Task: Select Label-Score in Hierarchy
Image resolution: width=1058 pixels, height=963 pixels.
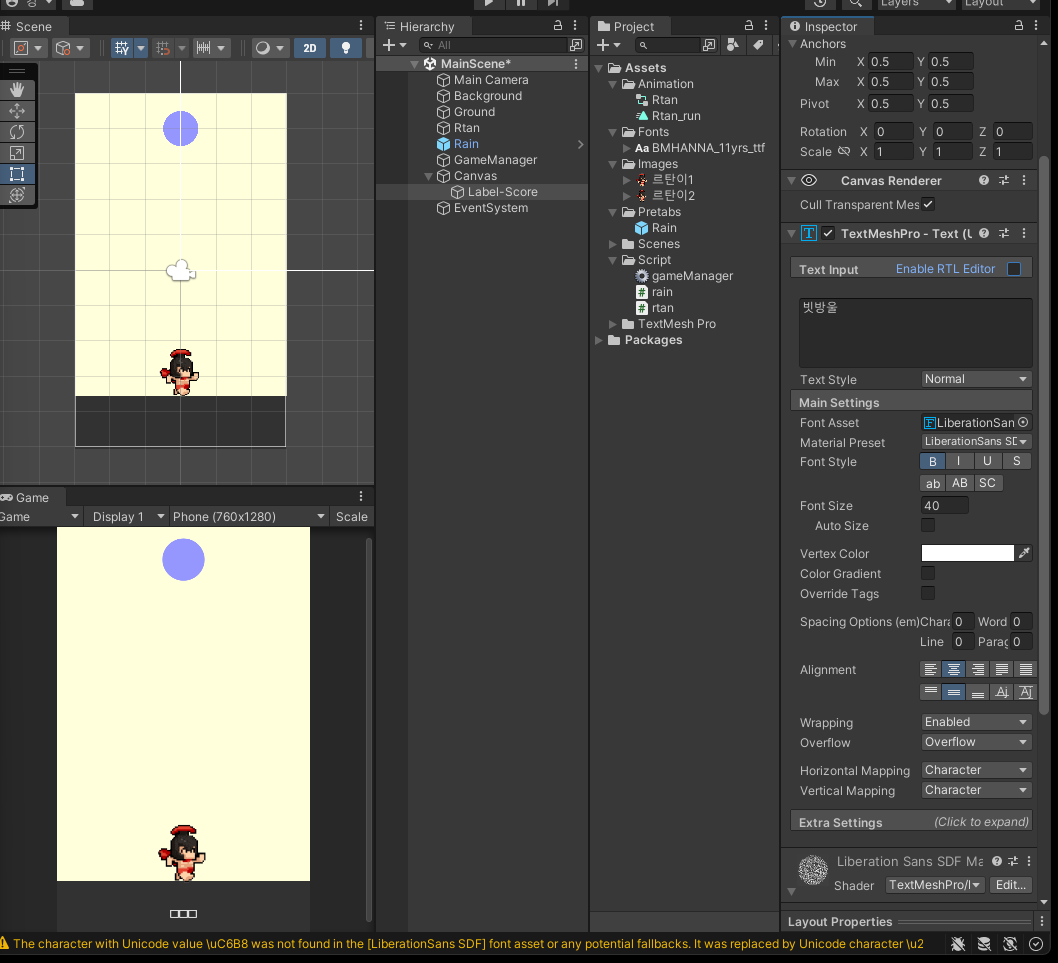Action: click(503, 192)
